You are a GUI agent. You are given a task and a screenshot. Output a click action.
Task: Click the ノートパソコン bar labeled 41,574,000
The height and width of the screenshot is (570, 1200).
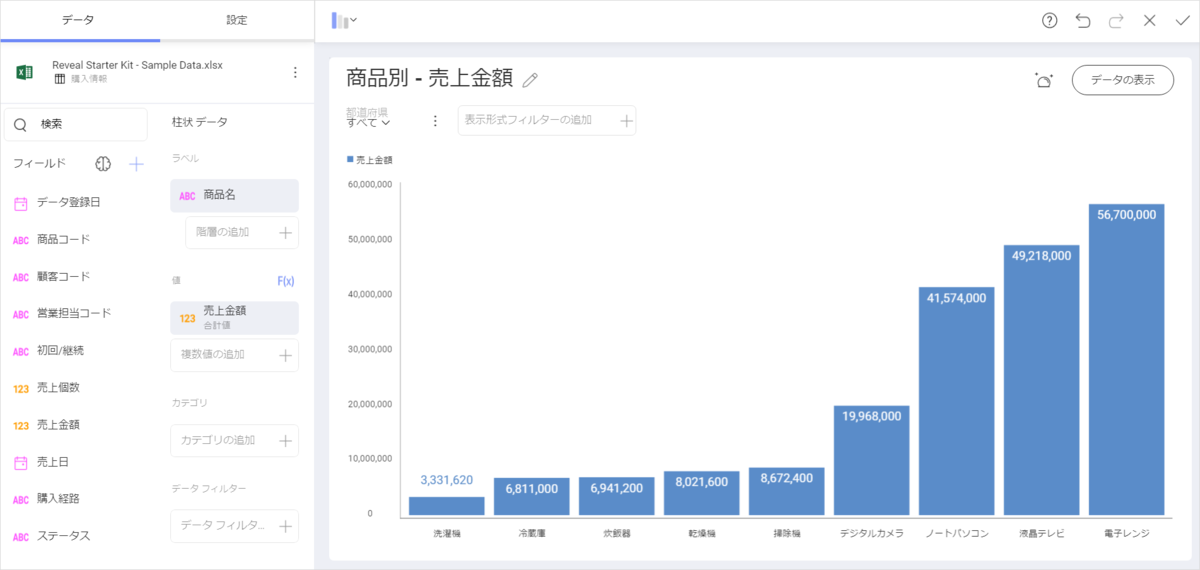[x=957, y=401]
